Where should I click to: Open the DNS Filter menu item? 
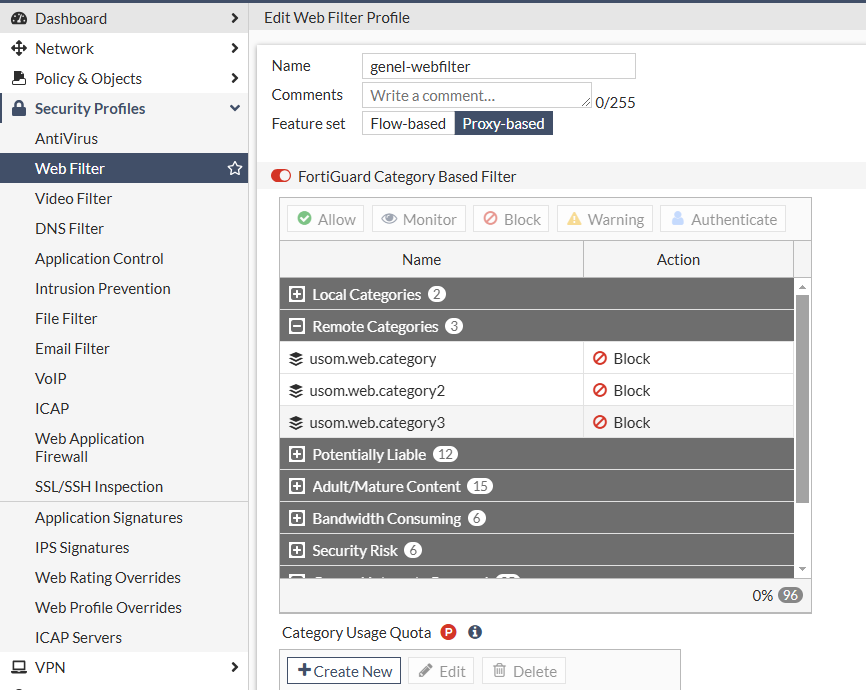[69, 228]
